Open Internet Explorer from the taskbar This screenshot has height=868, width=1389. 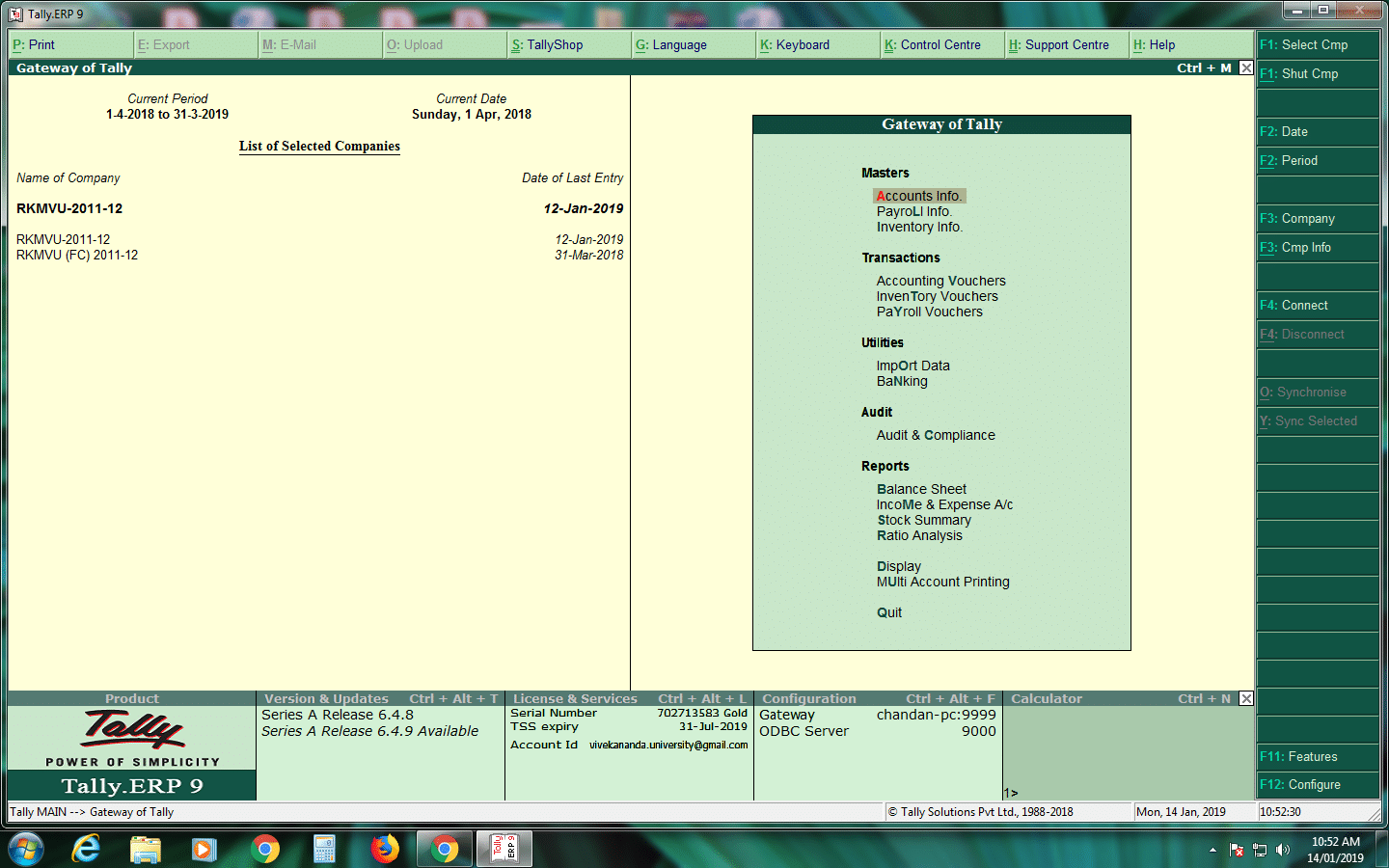click(87, 849)
